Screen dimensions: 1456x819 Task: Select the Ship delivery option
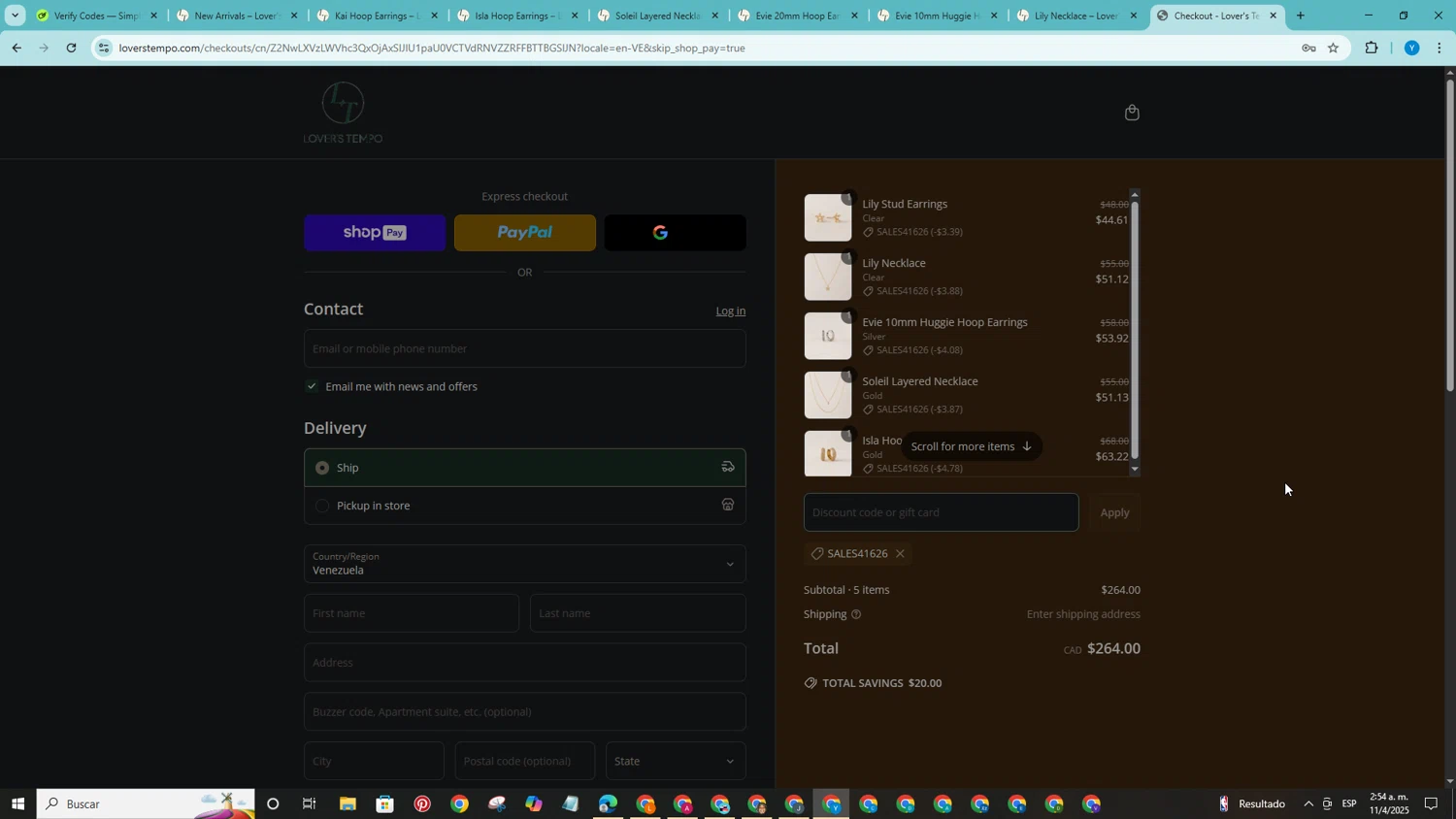525,468
